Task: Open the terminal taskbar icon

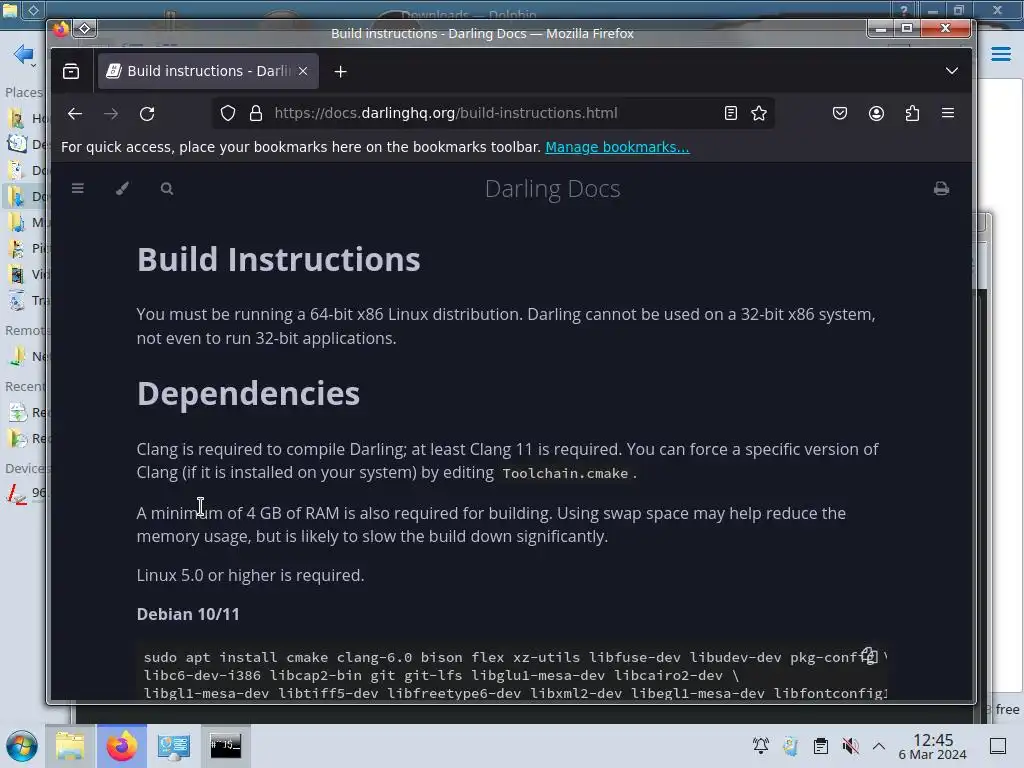Action: coord(225,746)
